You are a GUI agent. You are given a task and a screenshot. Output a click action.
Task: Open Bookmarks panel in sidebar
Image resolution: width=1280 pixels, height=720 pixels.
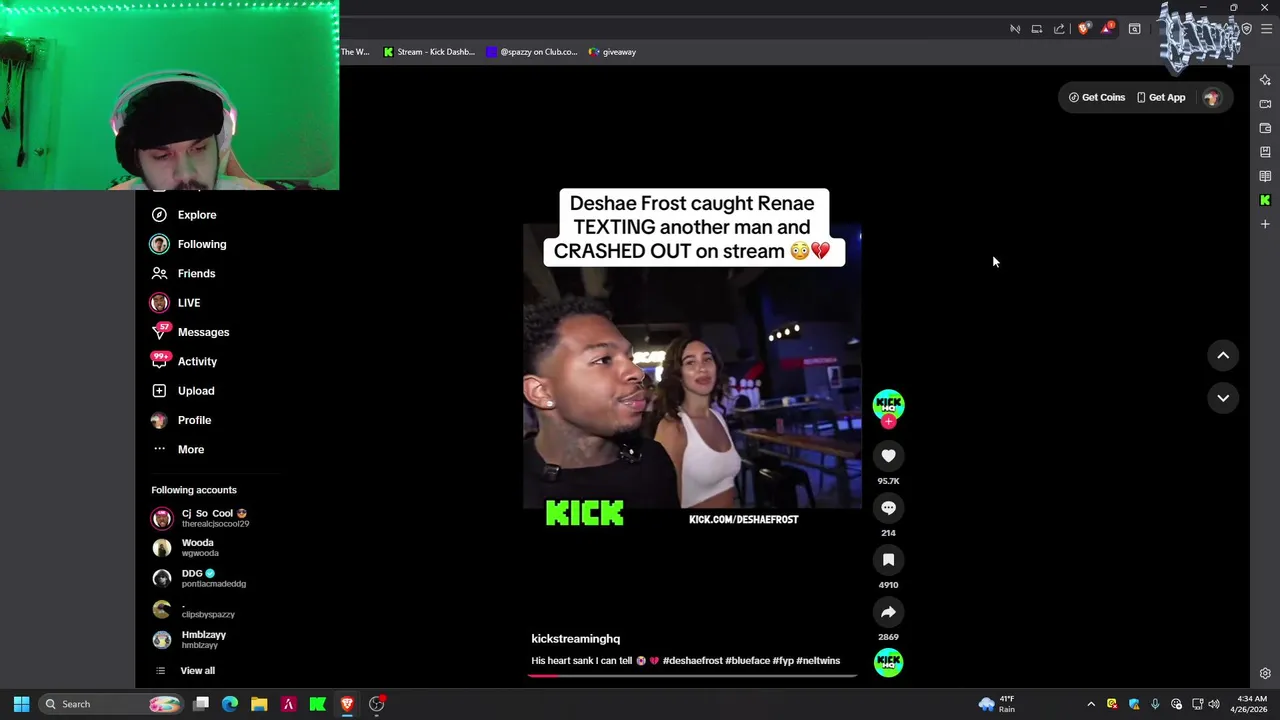[x=1265, y=152]
